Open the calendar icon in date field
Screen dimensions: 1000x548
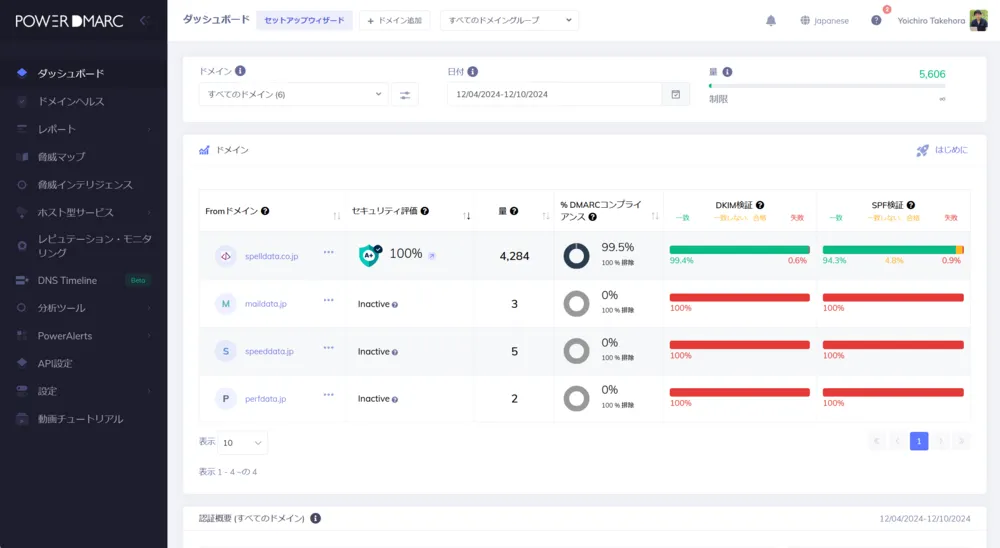675,94
